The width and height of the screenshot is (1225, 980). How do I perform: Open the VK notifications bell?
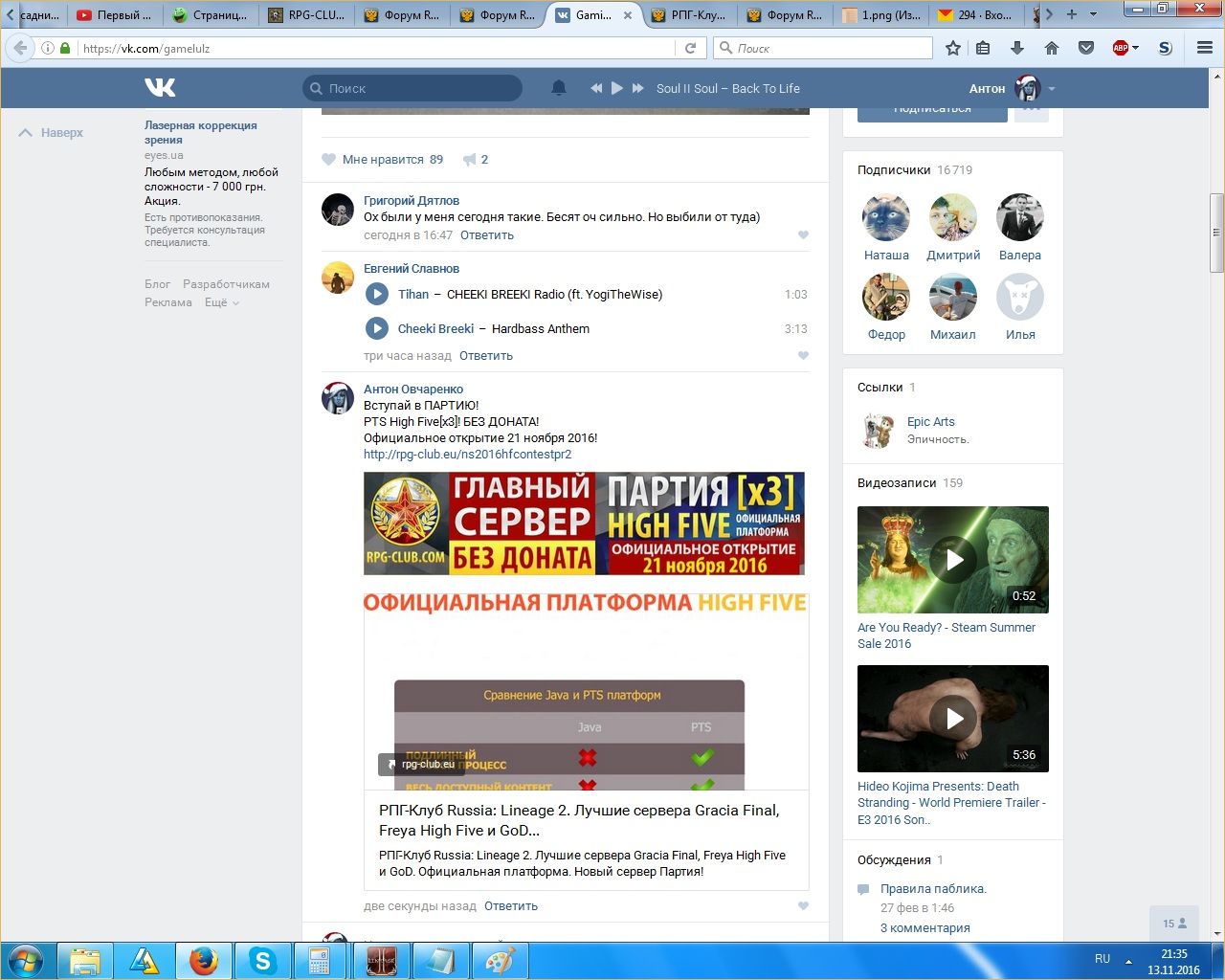pyautogui.click(x=559, y=88)
